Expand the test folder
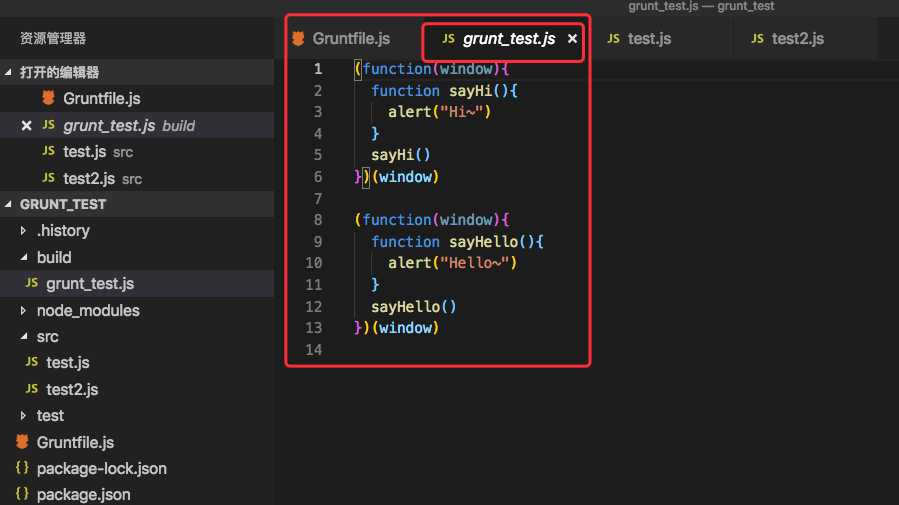 click(24, 416)
